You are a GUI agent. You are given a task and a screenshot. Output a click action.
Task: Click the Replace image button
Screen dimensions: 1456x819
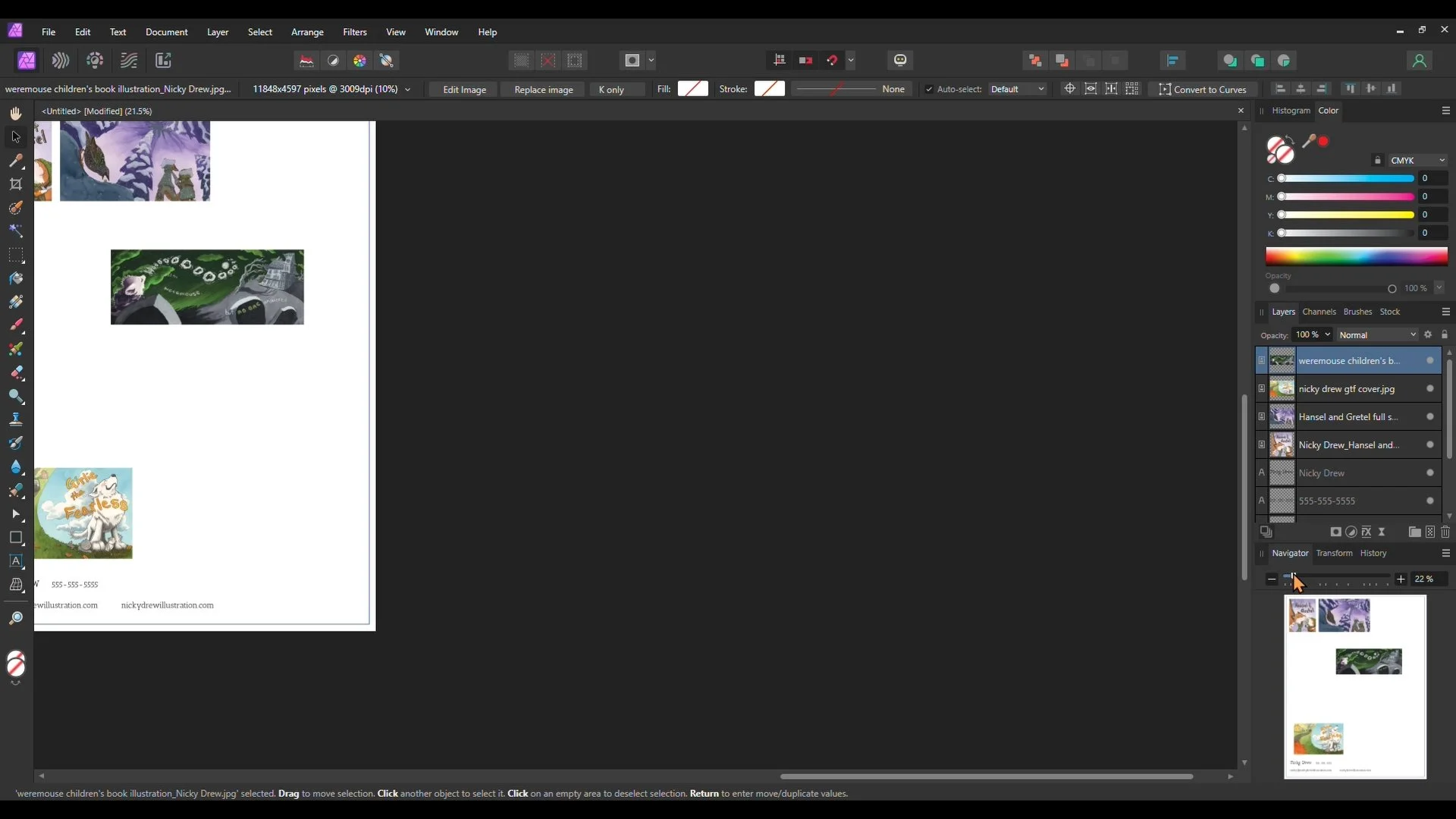click(x=543, y=89)
